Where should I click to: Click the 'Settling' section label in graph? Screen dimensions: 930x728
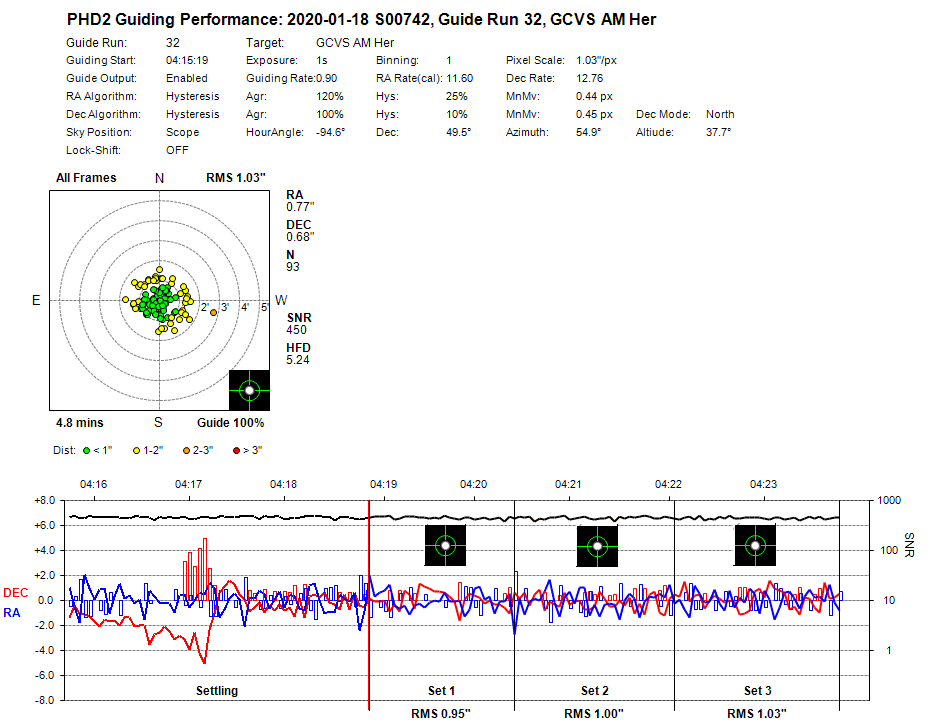pos(217,691)
